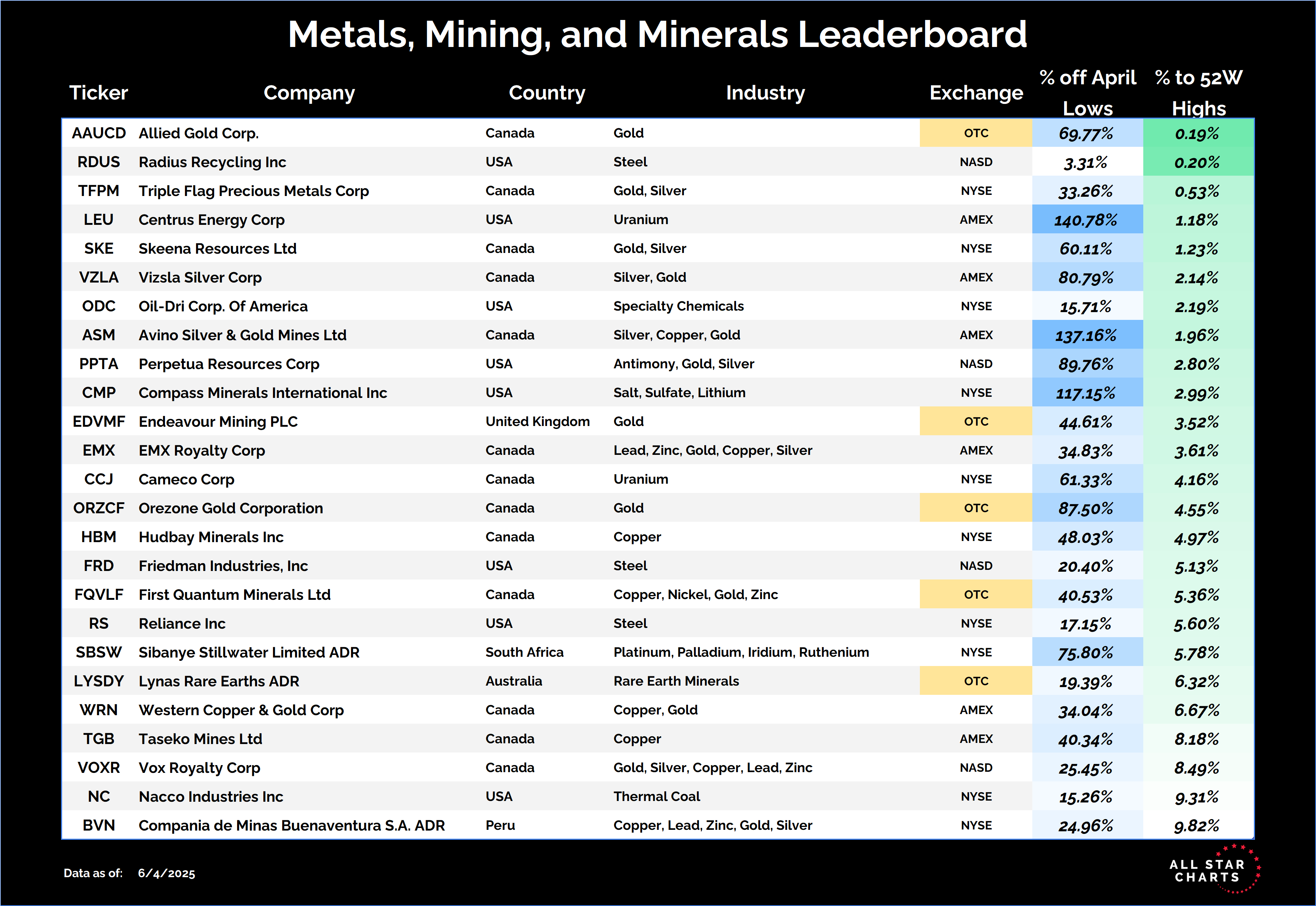The image size is (1316, 906).
Task: Click Specialty Chemicals industry cell
Action: pyautogui.click(x=678, y=306)
